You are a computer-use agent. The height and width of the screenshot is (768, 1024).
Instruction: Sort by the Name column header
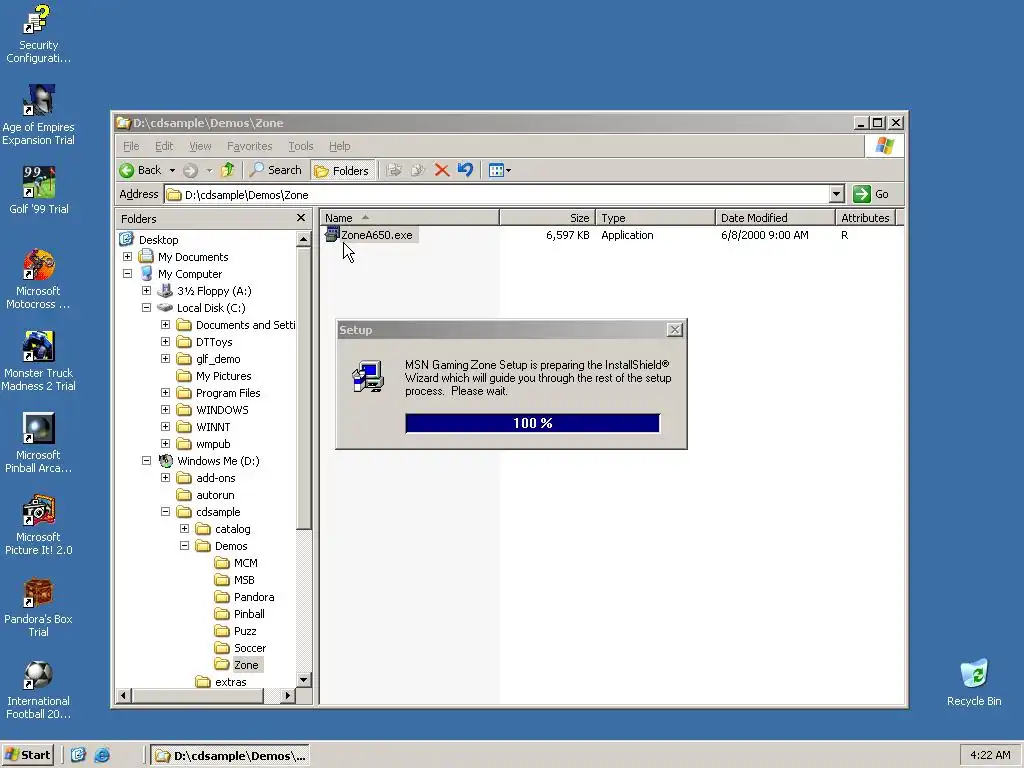coord(409,217)
